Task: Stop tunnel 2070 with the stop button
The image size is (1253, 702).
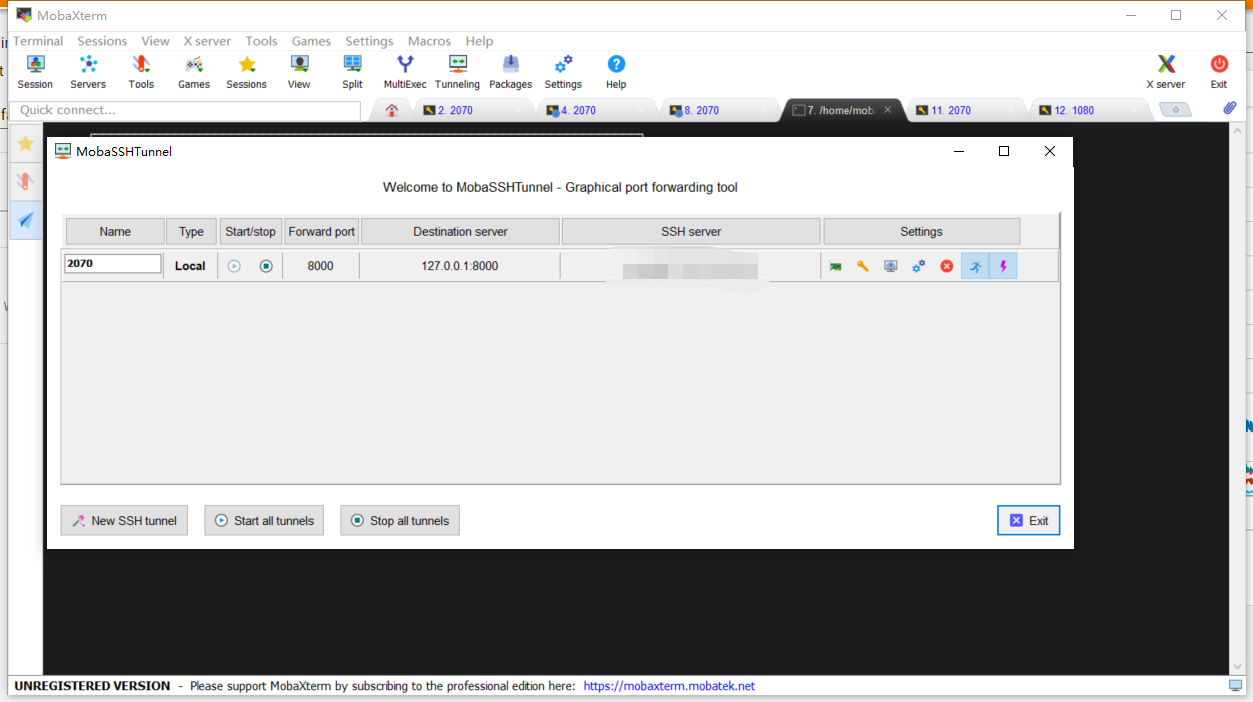Action: pos(266,266)
